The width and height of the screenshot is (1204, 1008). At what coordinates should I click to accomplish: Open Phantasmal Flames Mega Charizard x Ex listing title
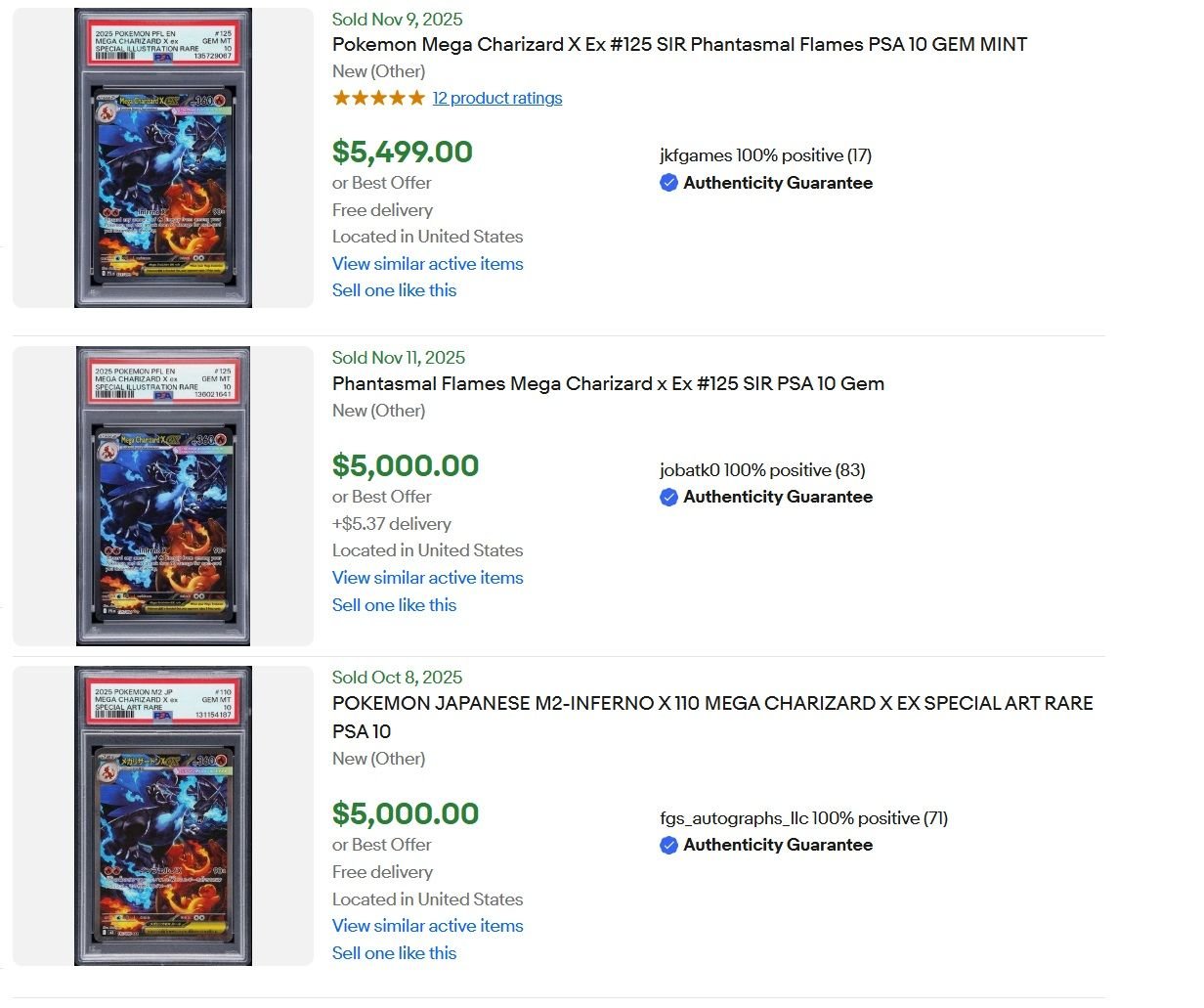(x=608, y=383)
